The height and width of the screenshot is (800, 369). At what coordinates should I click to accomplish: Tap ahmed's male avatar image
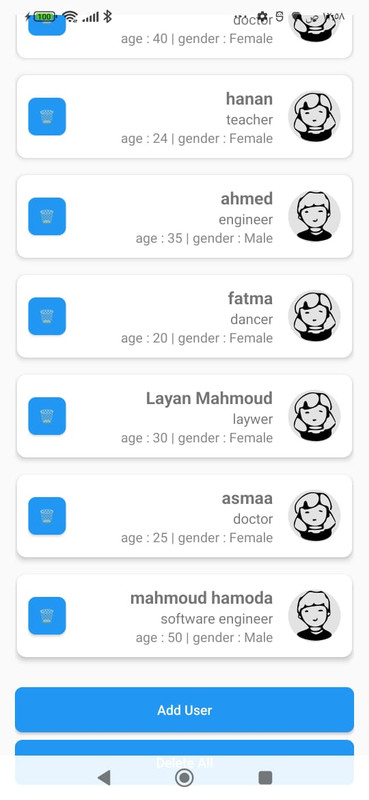click(x=314, y=216)
